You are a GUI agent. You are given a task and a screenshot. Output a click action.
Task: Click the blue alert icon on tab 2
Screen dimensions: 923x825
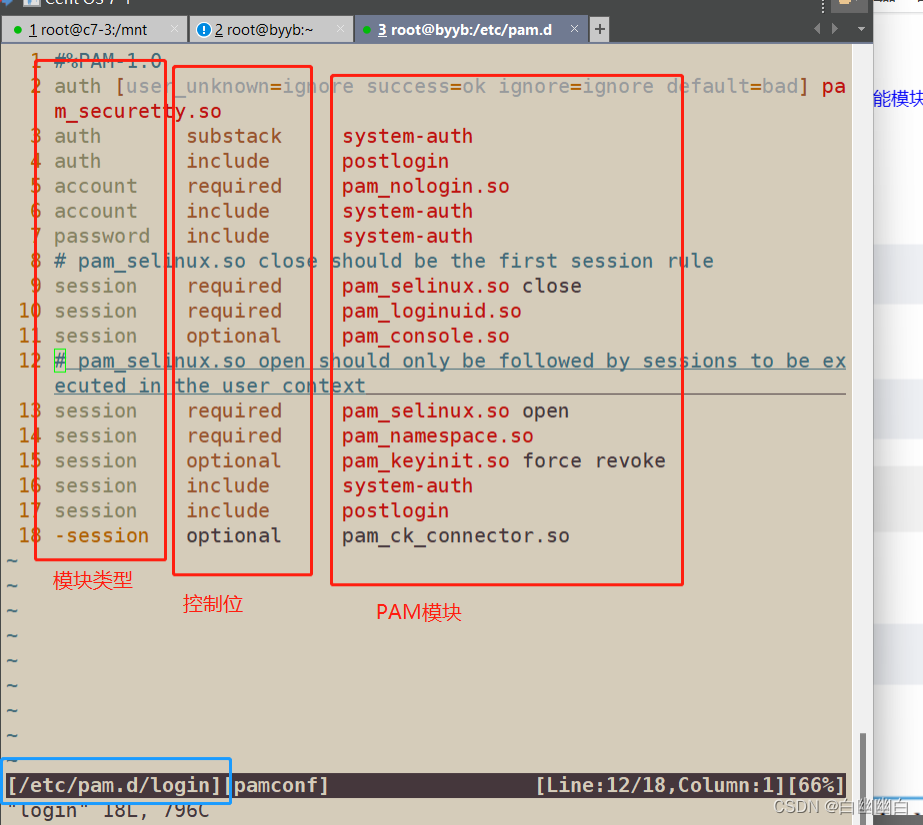(204, 29)
